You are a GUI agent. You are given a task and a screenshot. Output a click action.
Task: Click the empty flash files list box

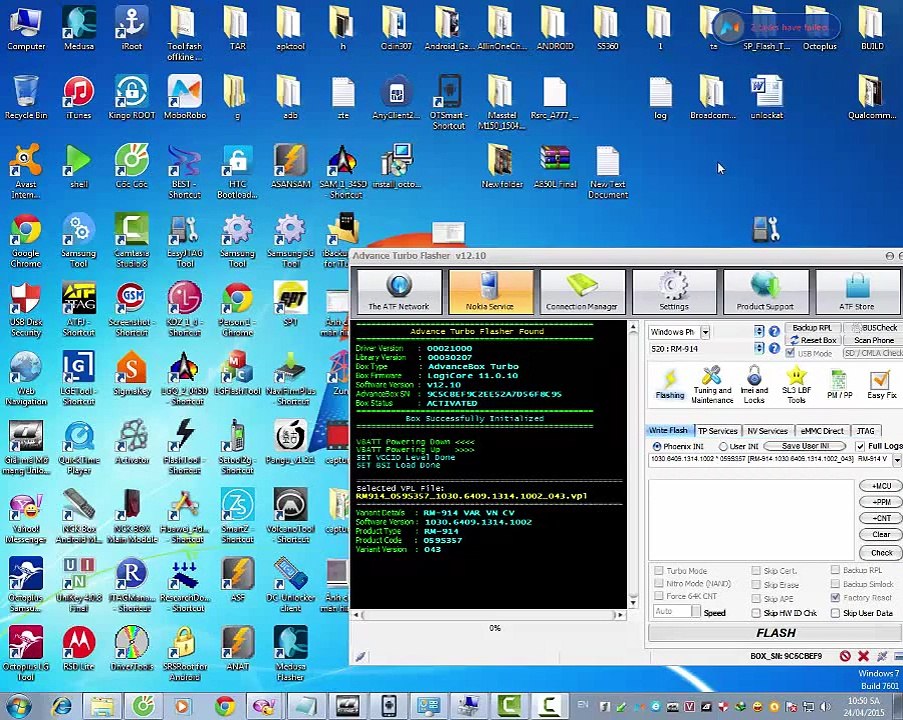click(751, 519)
